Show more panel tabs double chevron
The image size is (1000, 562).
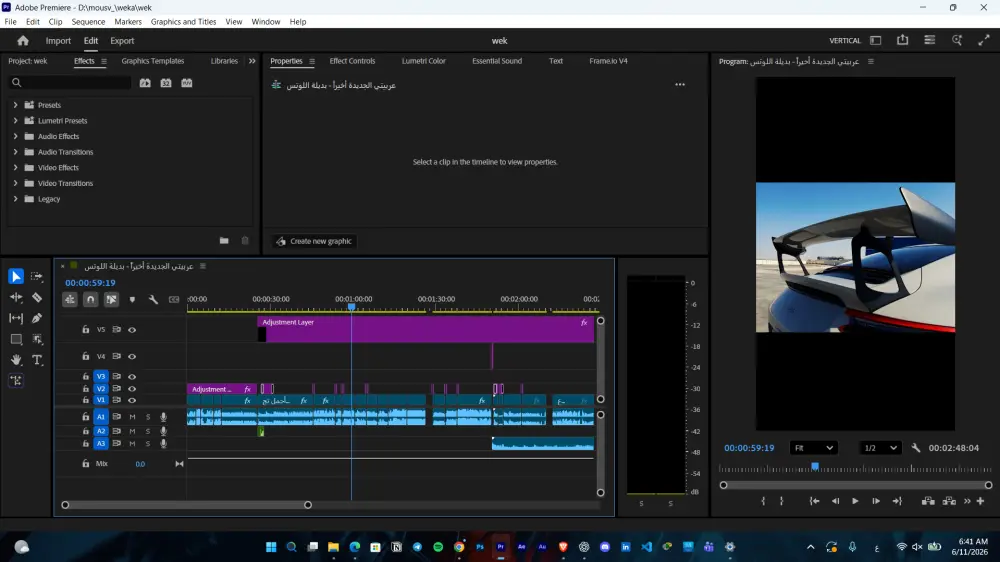coord(252,61)
